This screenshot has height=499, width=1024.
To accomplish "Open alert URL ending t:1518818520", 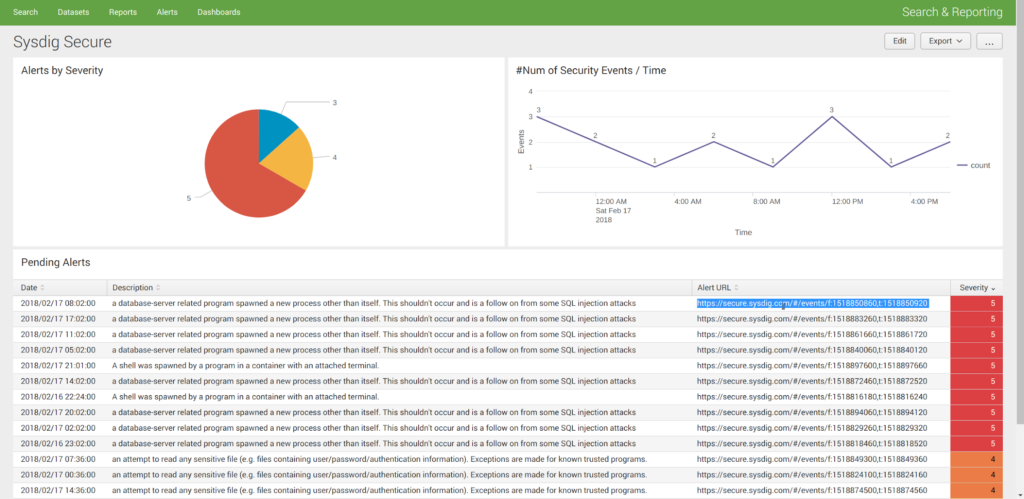I will click(x=812, y=444).
